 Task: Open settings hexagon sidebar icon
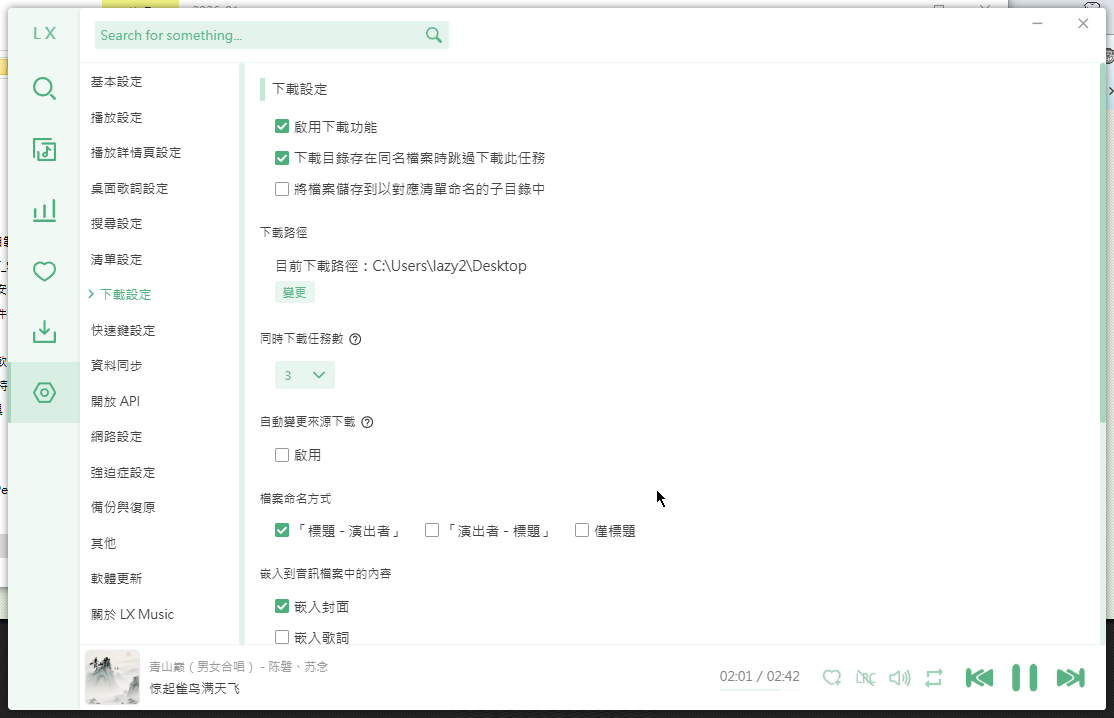(44, 393)
